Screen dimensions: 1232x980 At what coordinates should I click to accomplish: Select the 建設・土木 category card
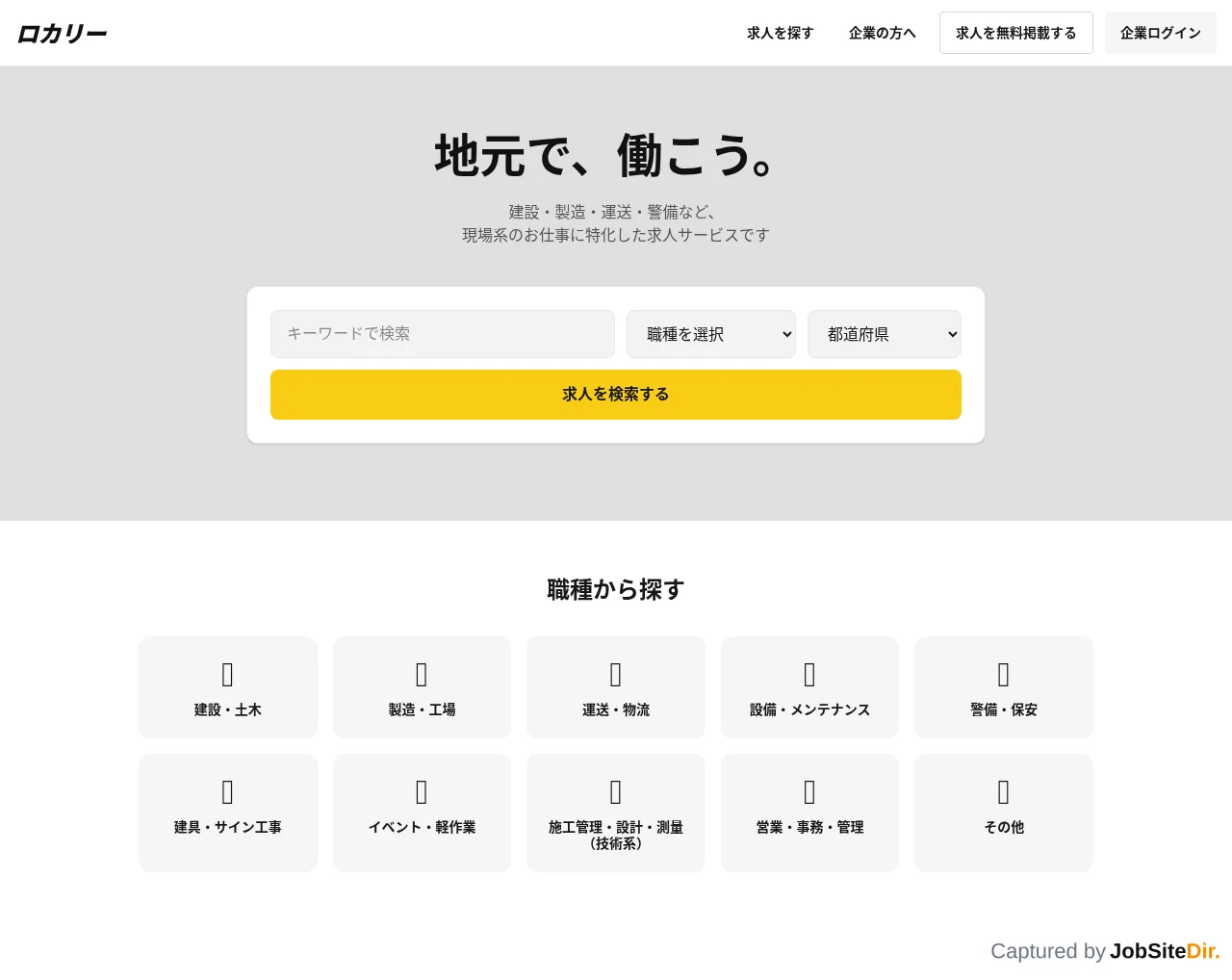click(x=228, y=687)
